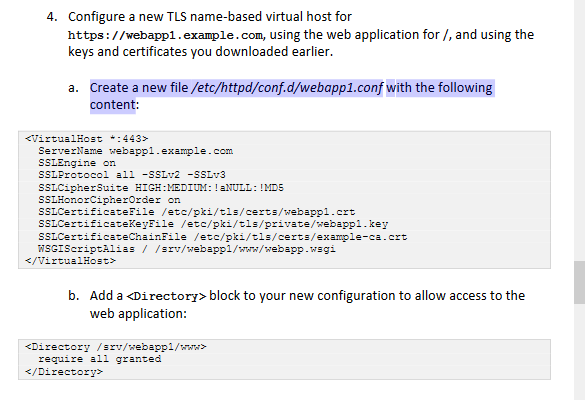Click the ServerName webapp1.example.com line
Image resolution: width=585 pixels, height=400 pixels.
pyautogui.click(x=135, y=151)
